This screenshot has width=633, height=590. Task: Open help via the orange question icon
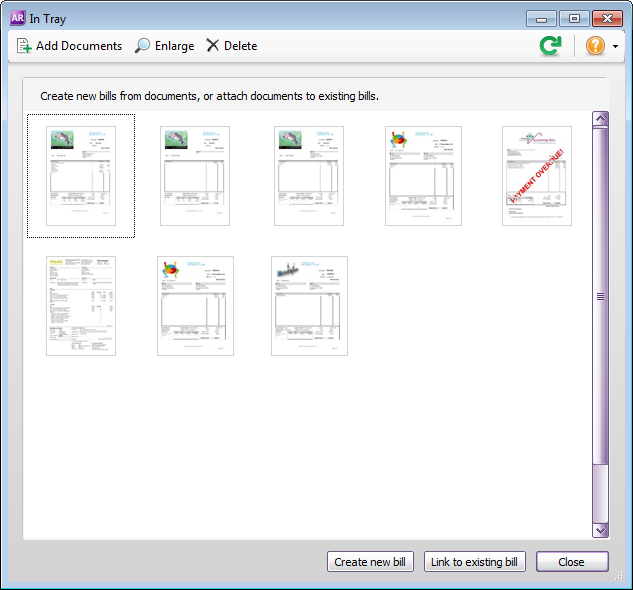(x=595, y=46)
